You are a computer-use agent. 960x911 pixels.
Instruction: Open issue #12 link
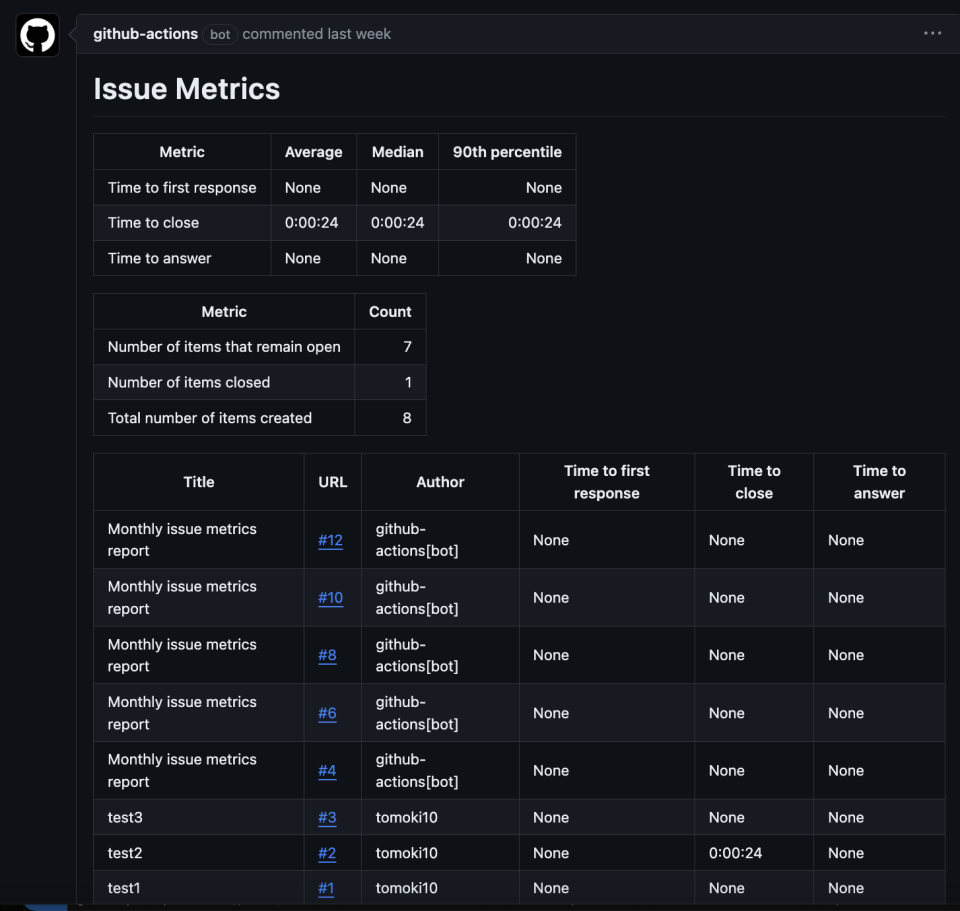tap(330, 540)
